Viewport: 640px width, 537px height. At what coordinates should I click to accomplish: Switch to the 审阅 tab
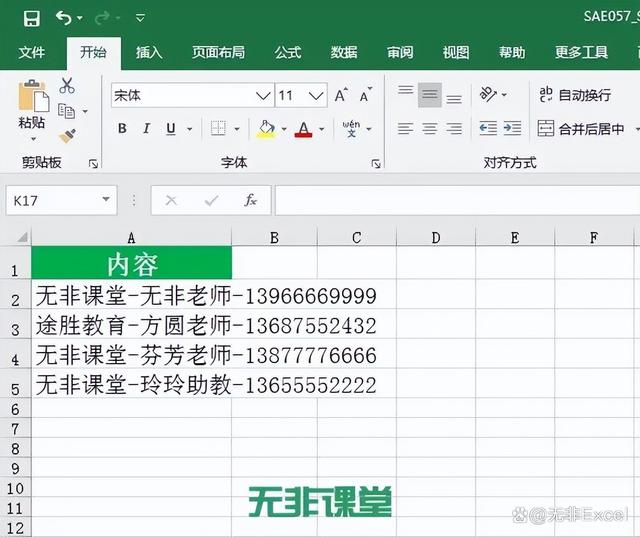click(x=400, y=52)
